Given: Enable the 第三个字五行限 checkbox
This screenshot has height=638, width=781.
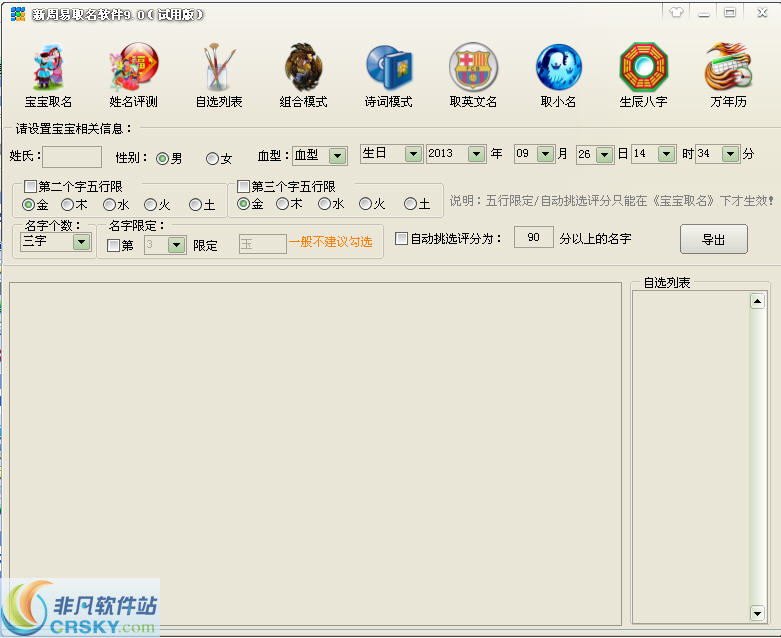Looking at the screenshot, I should pos(243,187).
